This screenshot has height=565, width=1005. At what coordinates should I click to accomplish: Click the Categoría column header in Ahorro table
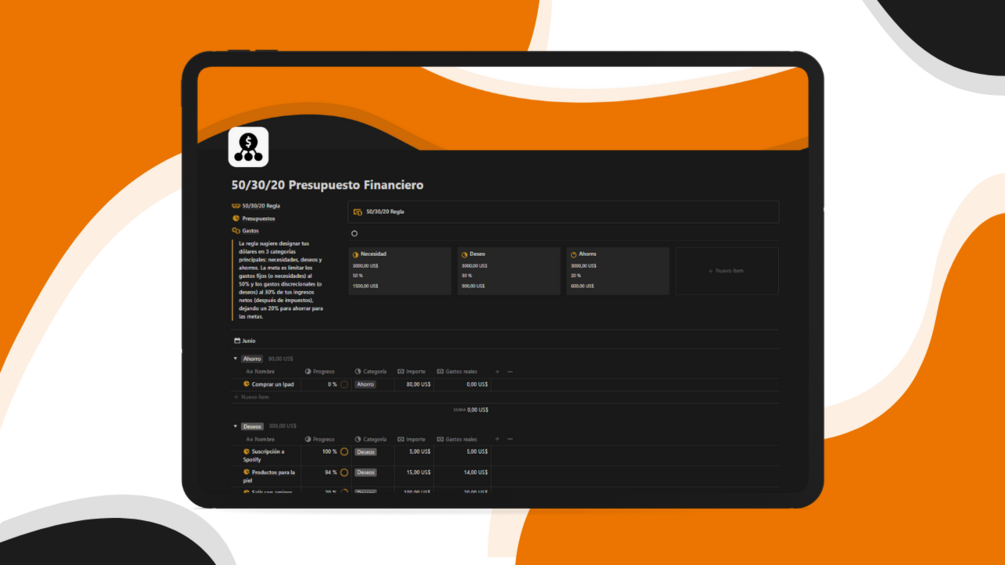[x=371, y=372]
